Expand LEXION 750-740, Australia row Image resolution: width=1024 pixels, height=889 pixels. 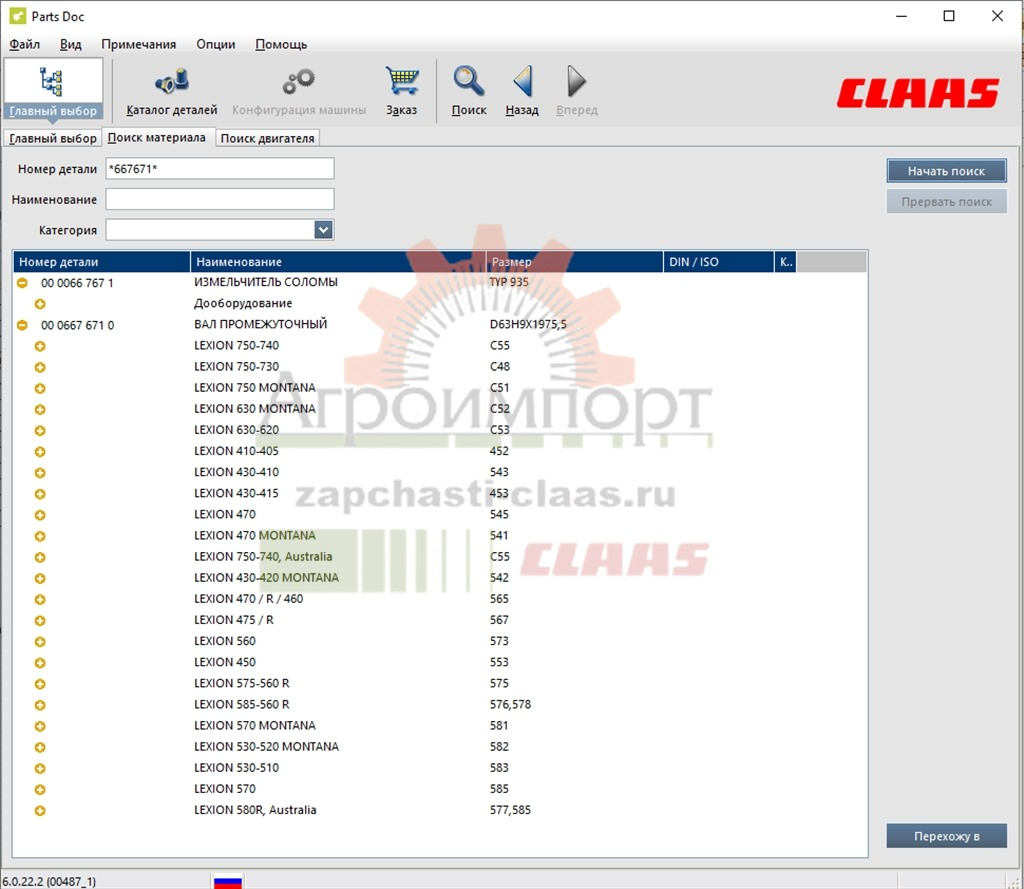(40, 557)
